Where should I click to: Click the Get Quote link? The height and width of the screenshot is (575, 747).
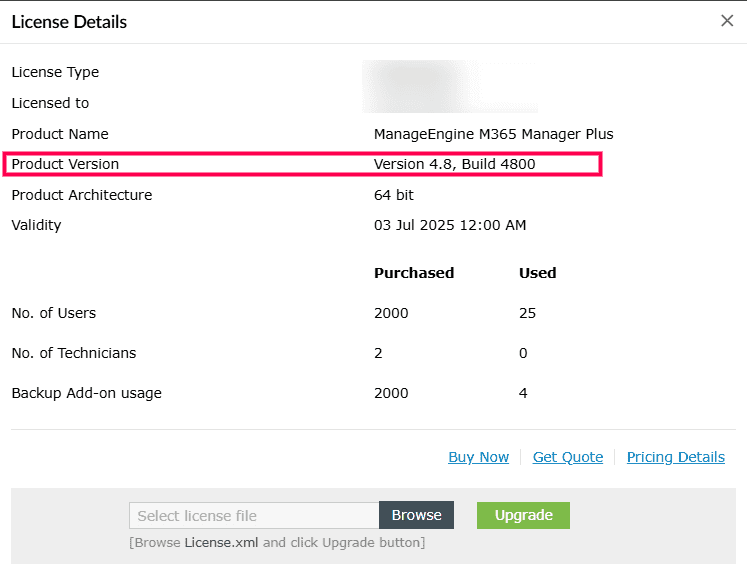pyautogui.click(x=567, y=457)
